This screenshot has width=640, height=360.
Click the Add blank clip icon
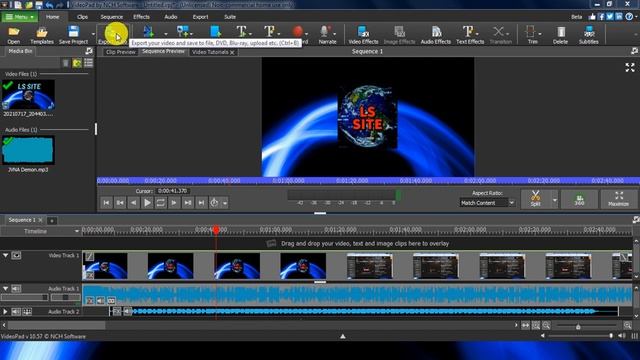tap(215, 31)
